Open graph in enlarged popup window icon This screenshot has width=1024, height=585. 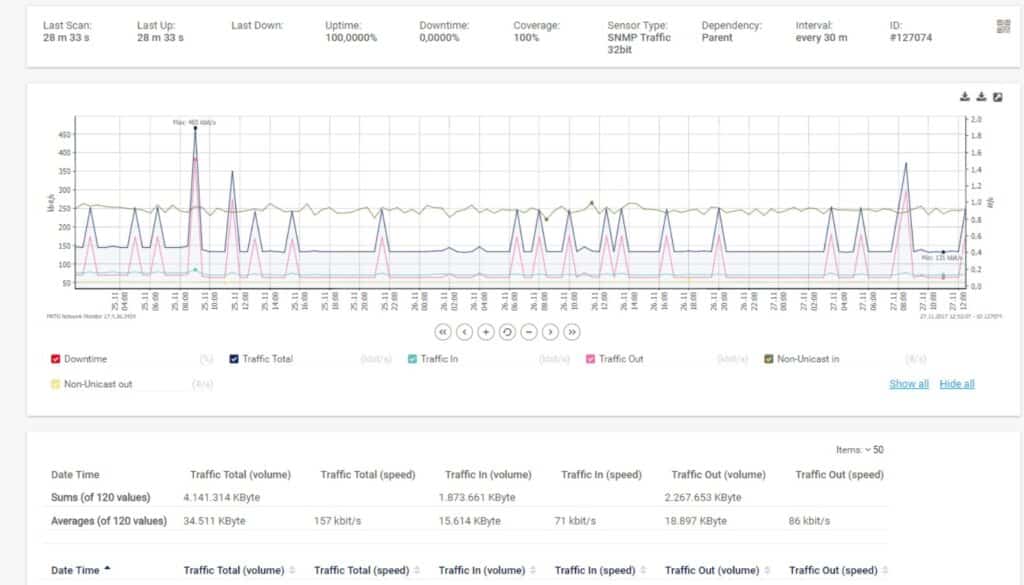click(998, 97)
